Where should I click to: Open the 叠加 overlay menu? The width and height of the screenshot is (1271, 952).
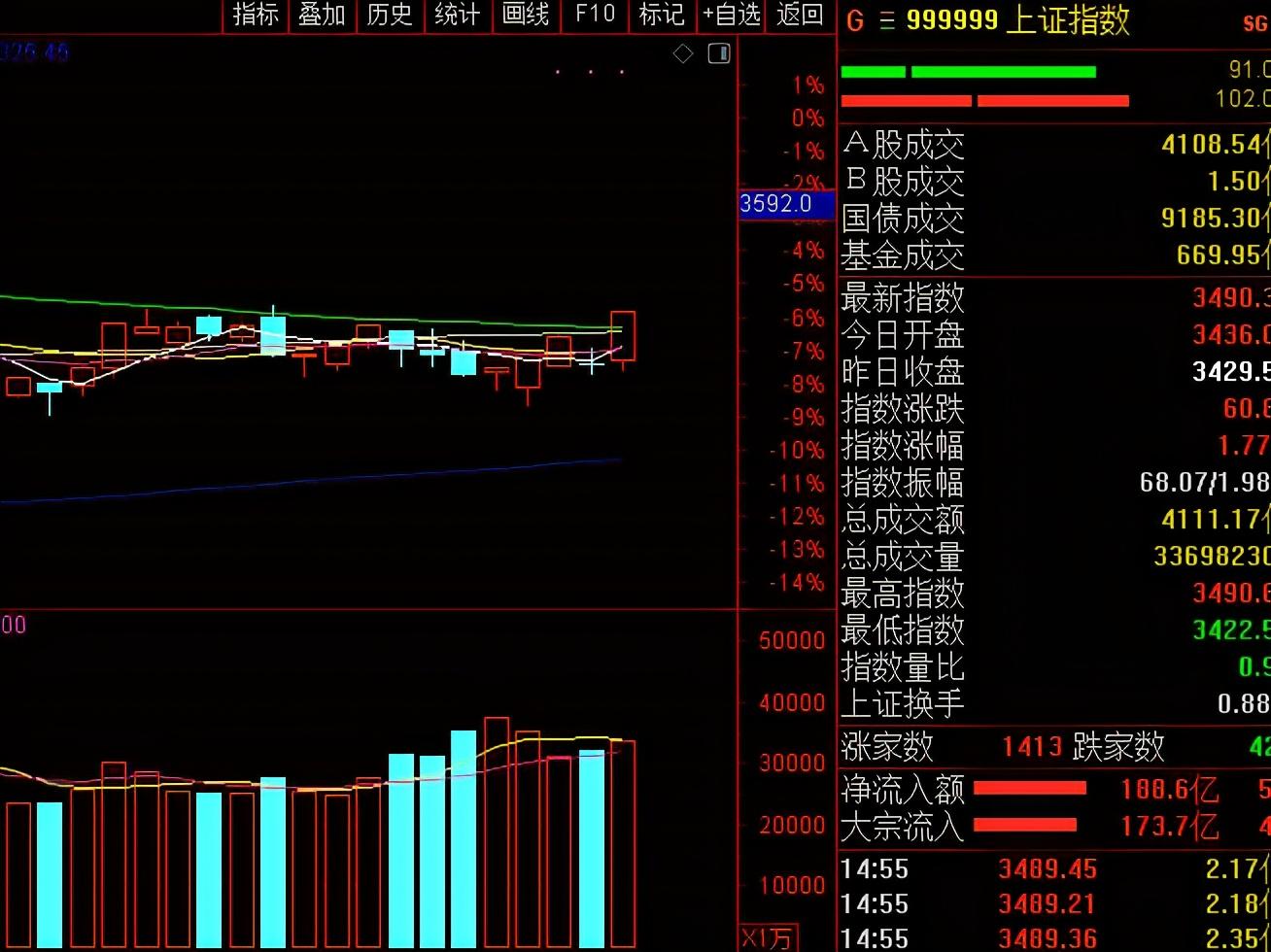pyautogui.click(x=323, y=15)
